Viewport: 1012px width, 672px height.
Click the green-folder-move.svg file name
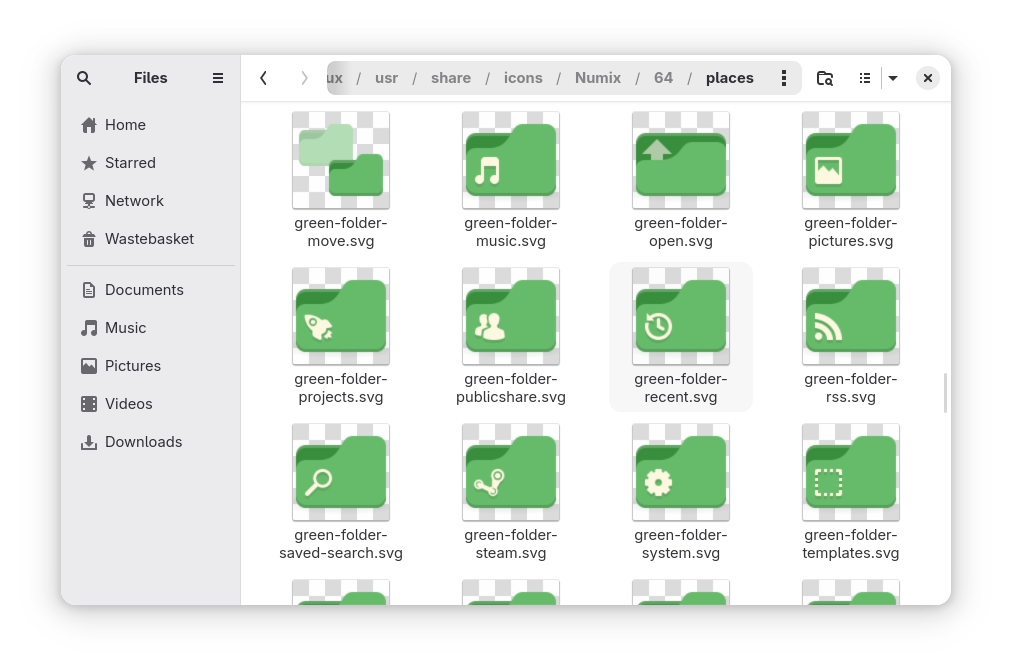point(341,232)
